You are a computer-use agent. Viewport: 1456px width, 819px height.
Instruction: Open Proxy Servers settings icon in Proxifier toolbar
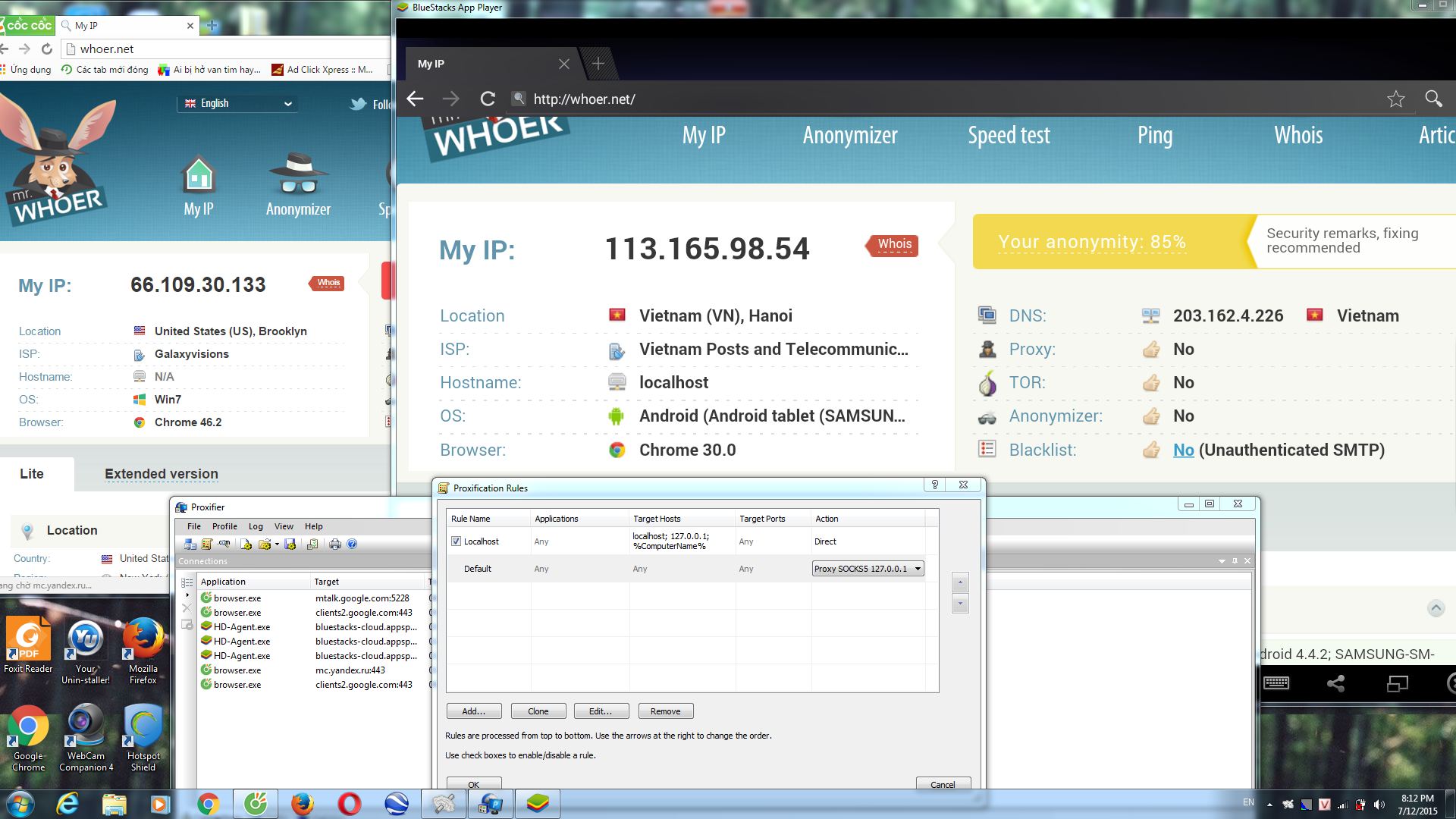click(190, 544)
